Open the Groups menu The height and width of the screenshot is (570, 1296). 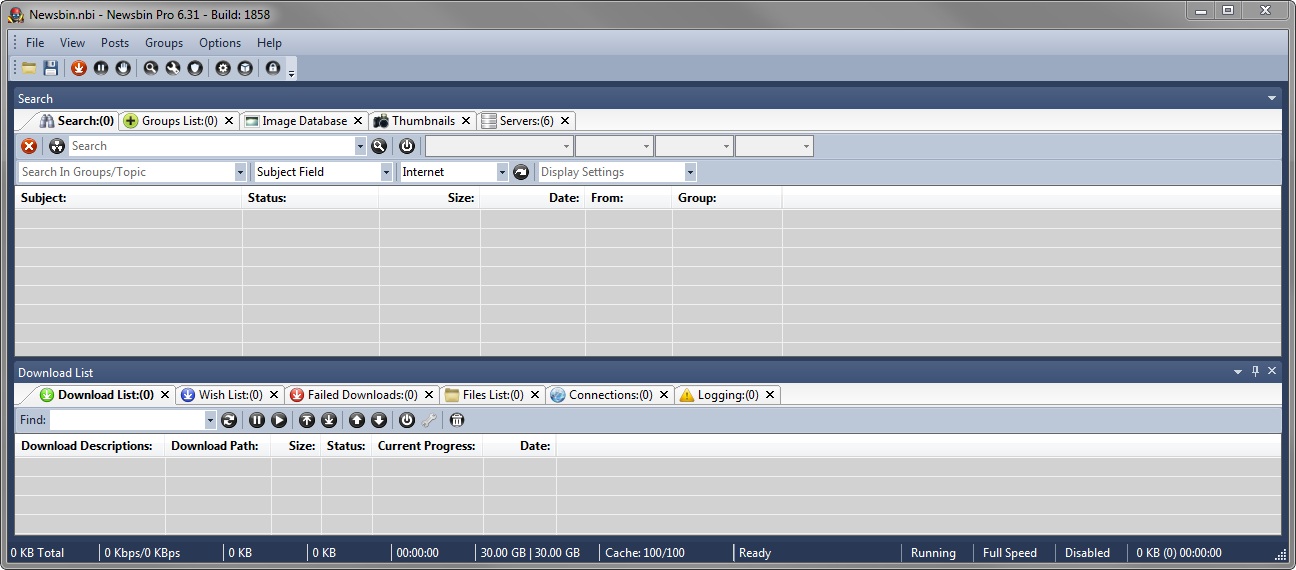point(164,43)
